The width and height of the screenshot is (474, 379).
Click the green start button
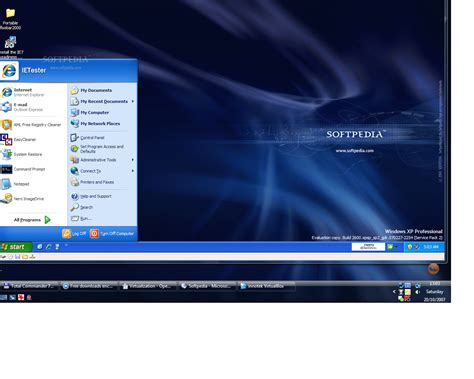point(16,247)
